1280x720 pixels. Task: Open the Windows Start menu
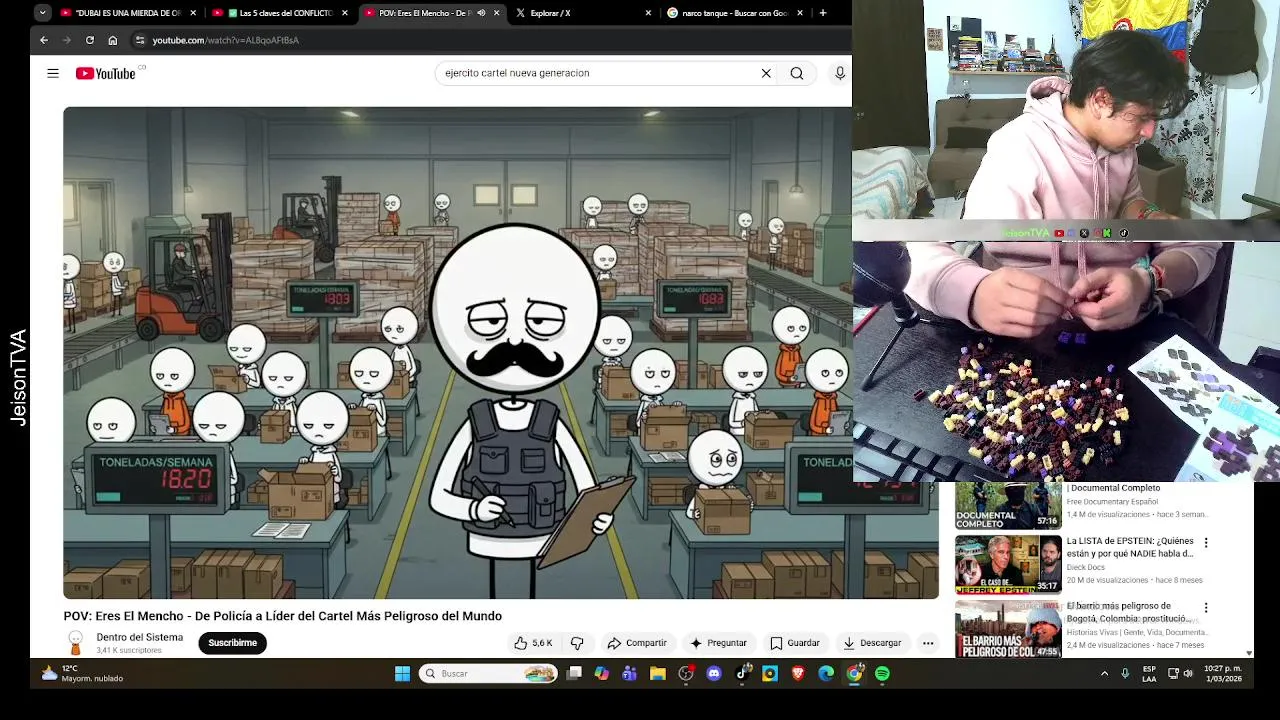pyautogui.click(x=402, y=674)
